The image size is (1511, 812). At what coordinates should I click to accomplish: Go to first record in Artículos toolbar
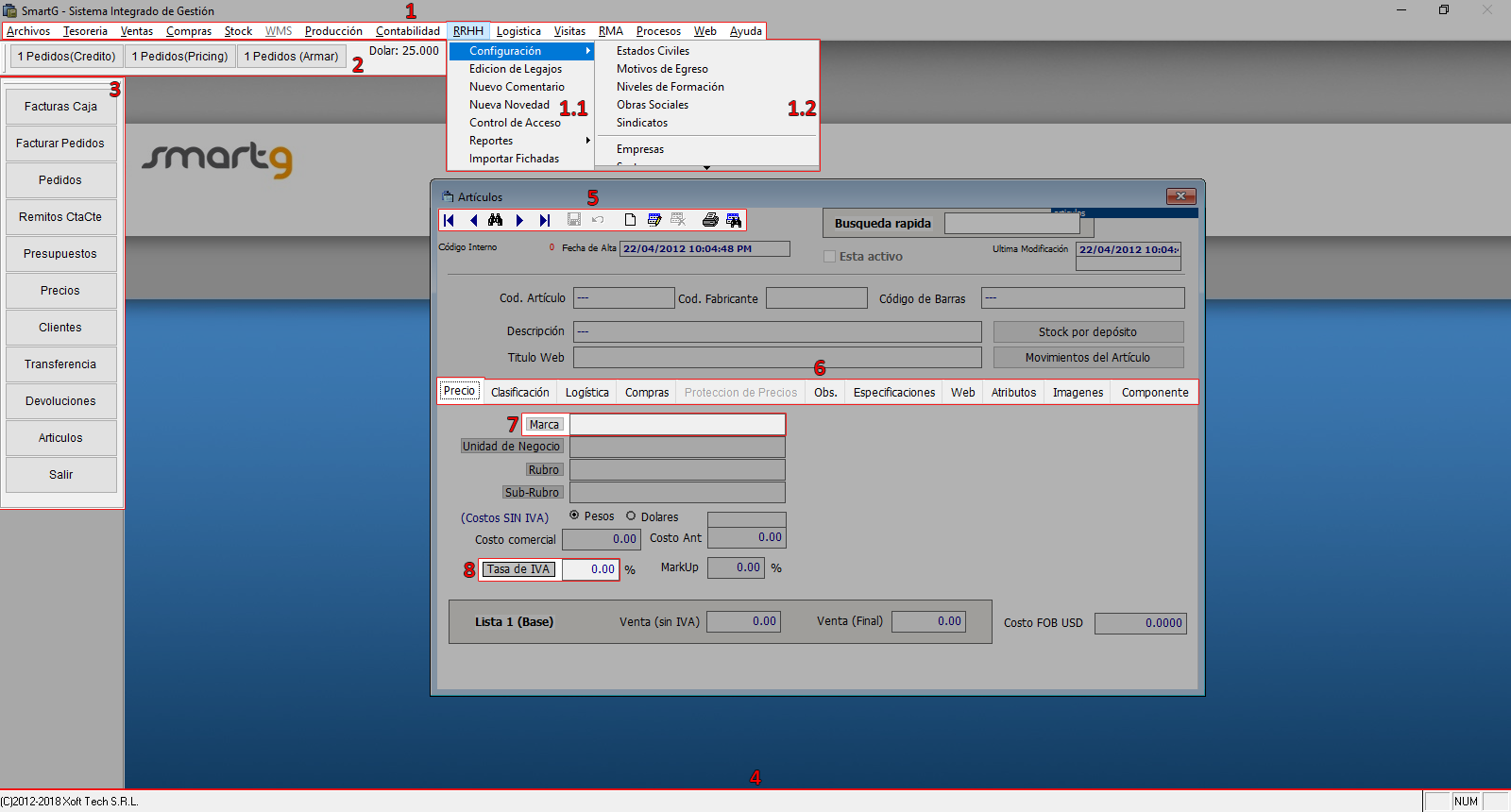[450, 220]
